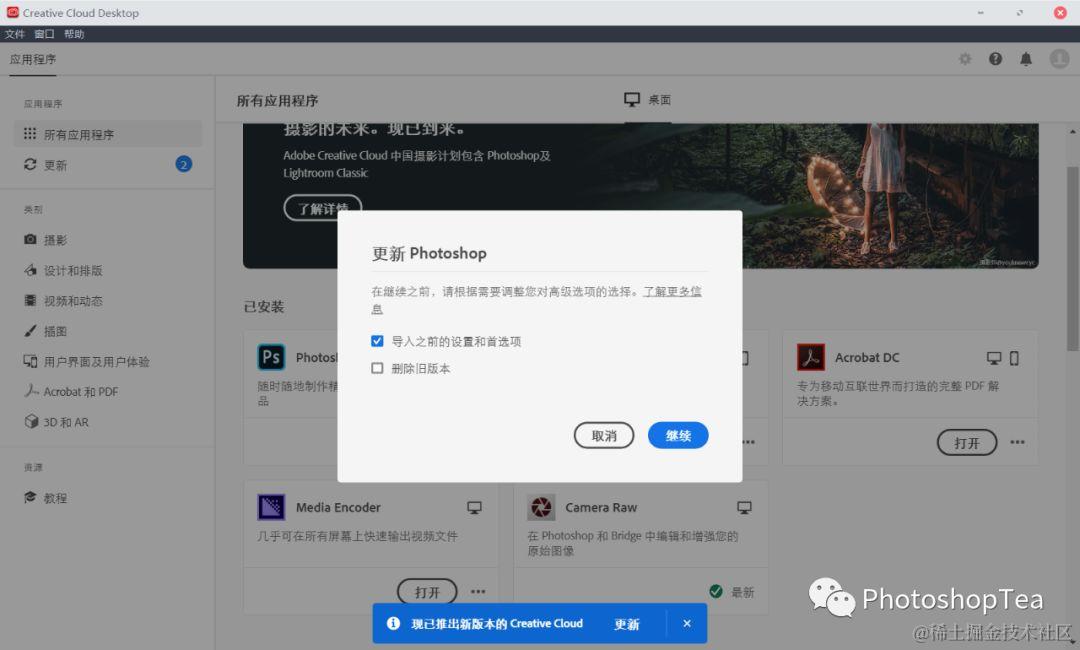Open Acrobat DC with 打开 button
Screen dimensions: 1080x650
pos(966,443)
